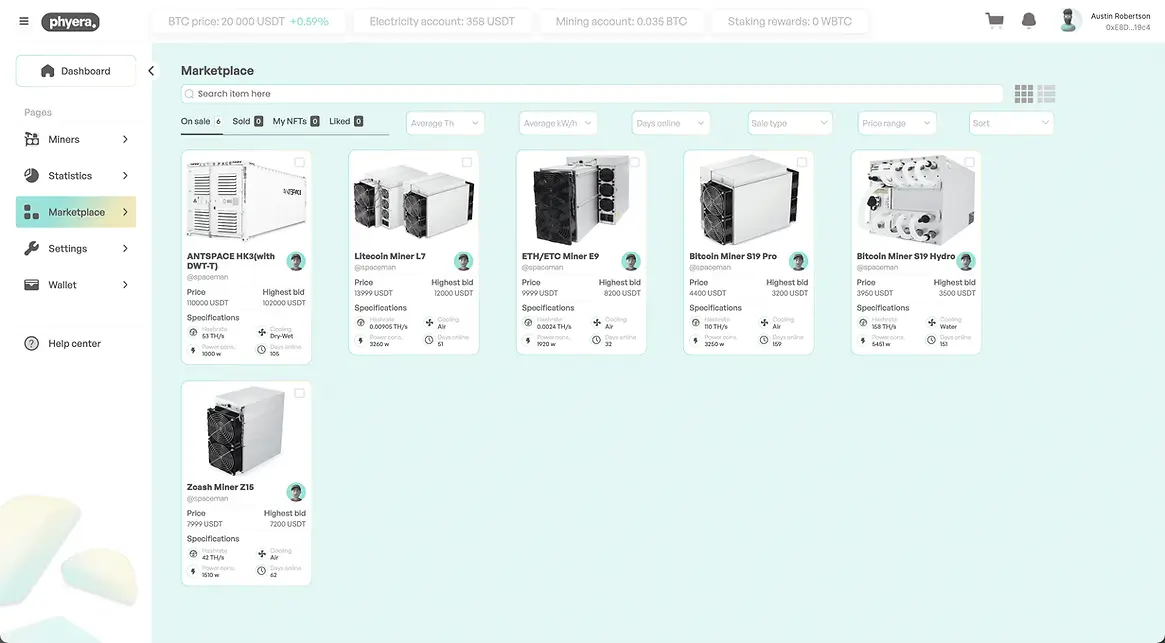1165x643 pixels.
Task: Select the ANTSPACE HK3 card checkbox
Action: click(x=299, y=162)
